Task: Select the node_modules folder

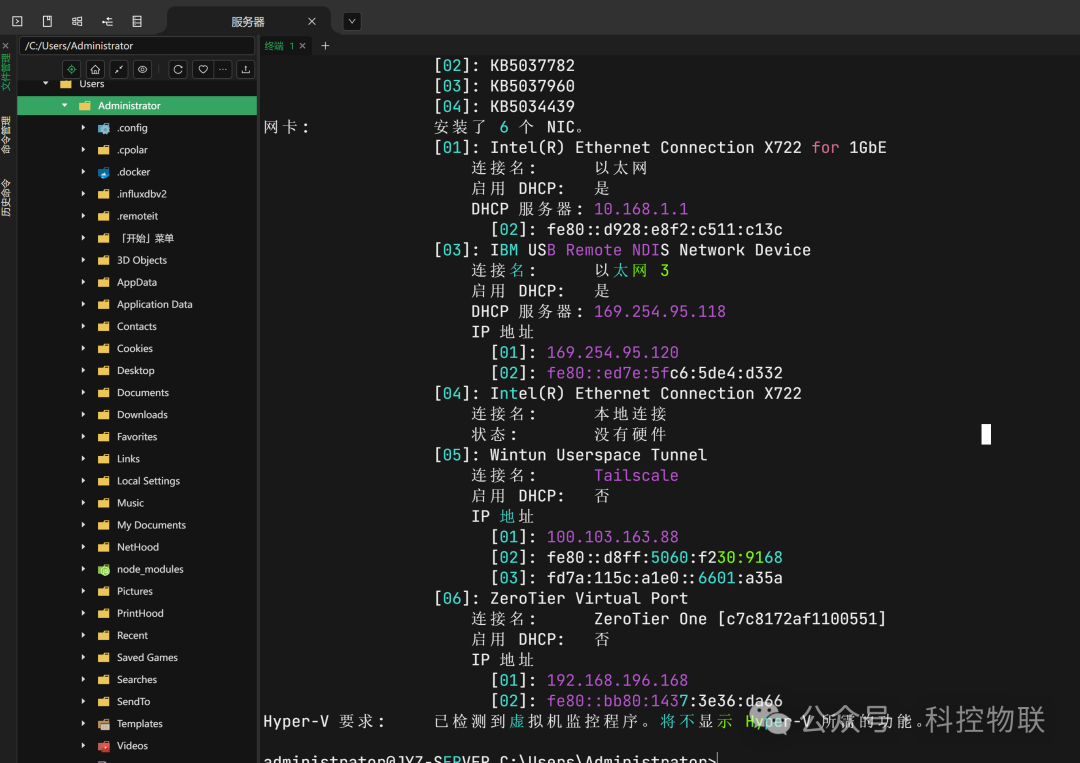Action: 149,569
